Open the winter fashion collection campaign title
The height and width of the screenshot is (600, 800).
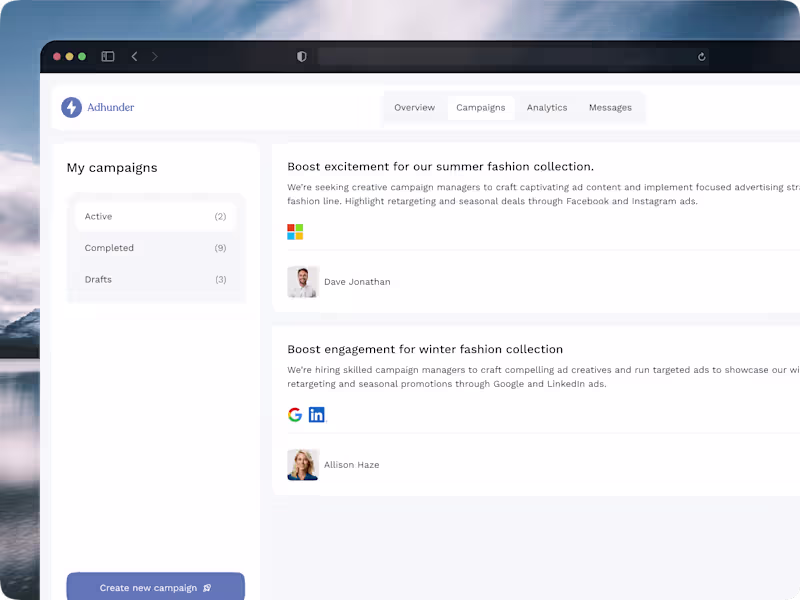pos(425,349)
